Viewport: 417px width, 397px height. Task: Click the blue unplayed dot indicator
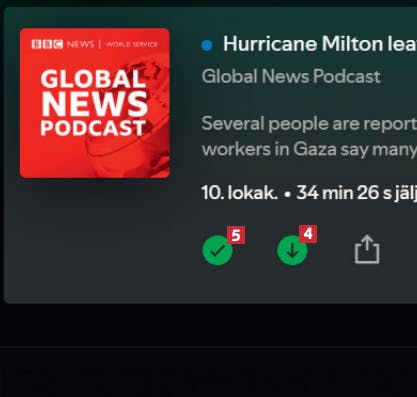207,45
